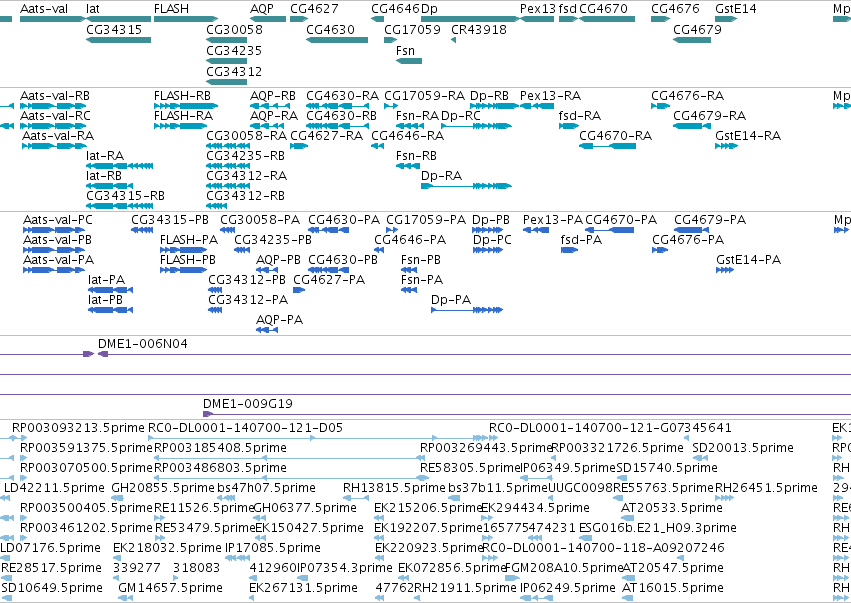Select protein Aats-val-PC label
Viewport: 851px width, 603px height.
click(x=58, y=220)
